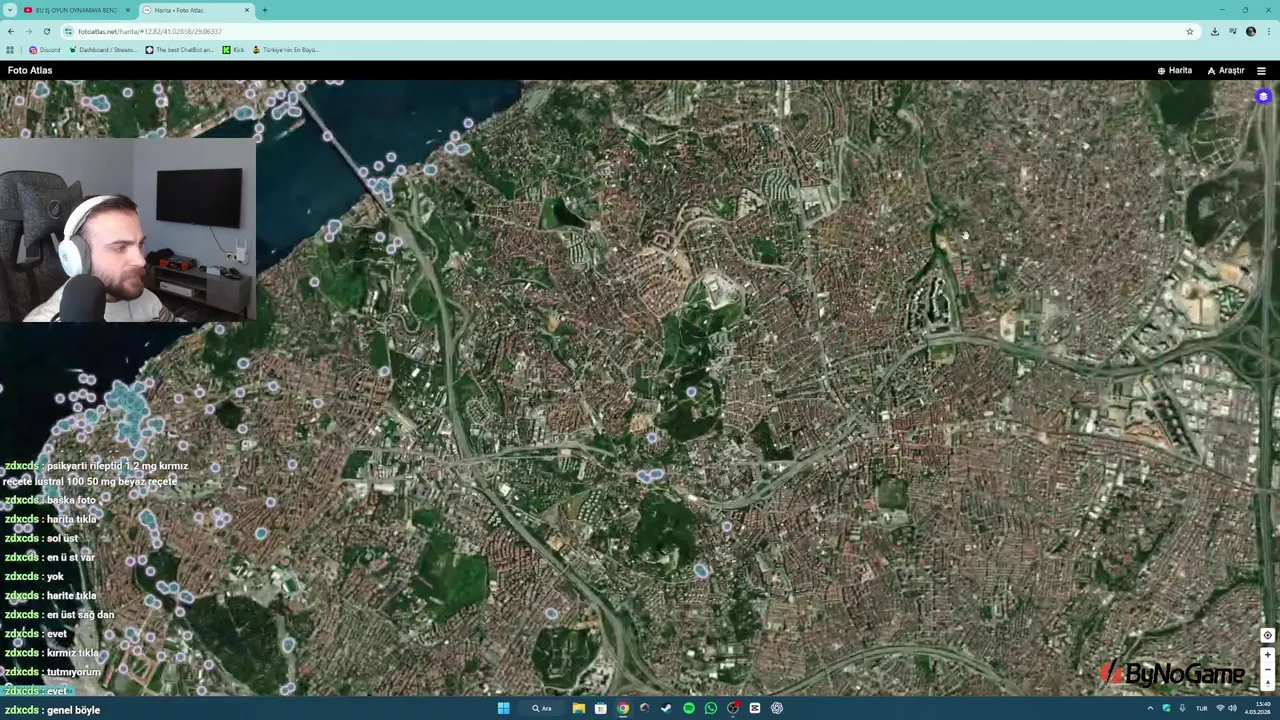This screenshot has width=1280, height=720.
Task: Reset map bearing with the compass control
Action: point(1267,685)
